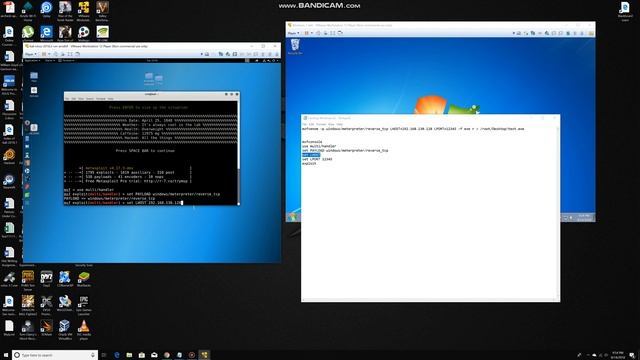This screenshot has height=360, width=640.
Task: Click the microphone in the taskbar search box
Action: [93, 355]
